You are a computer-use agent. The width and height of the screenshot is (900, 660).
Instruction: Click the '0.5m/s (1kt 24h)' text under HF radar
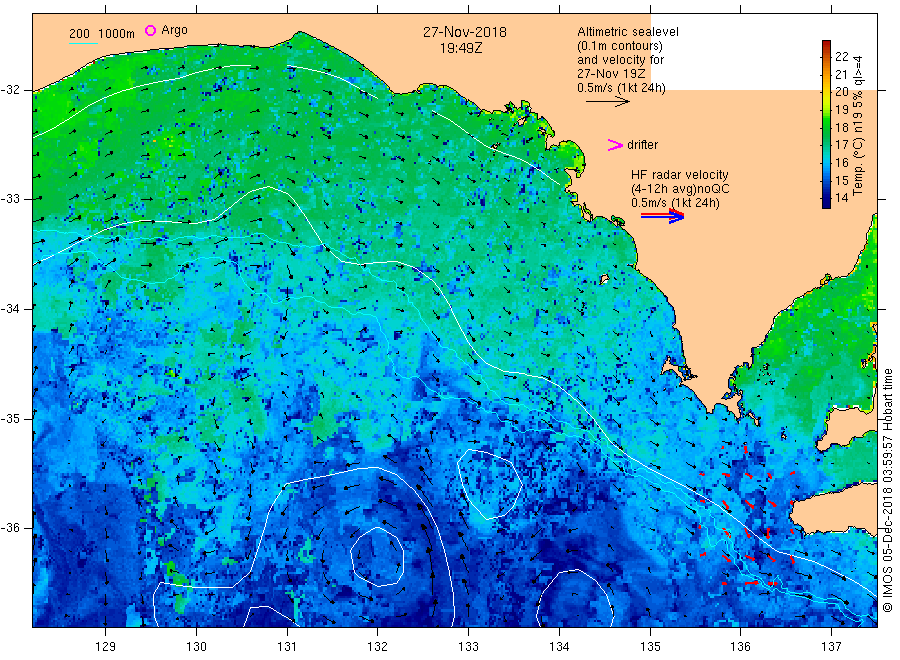pyautogui.click(x=675, y=203)
